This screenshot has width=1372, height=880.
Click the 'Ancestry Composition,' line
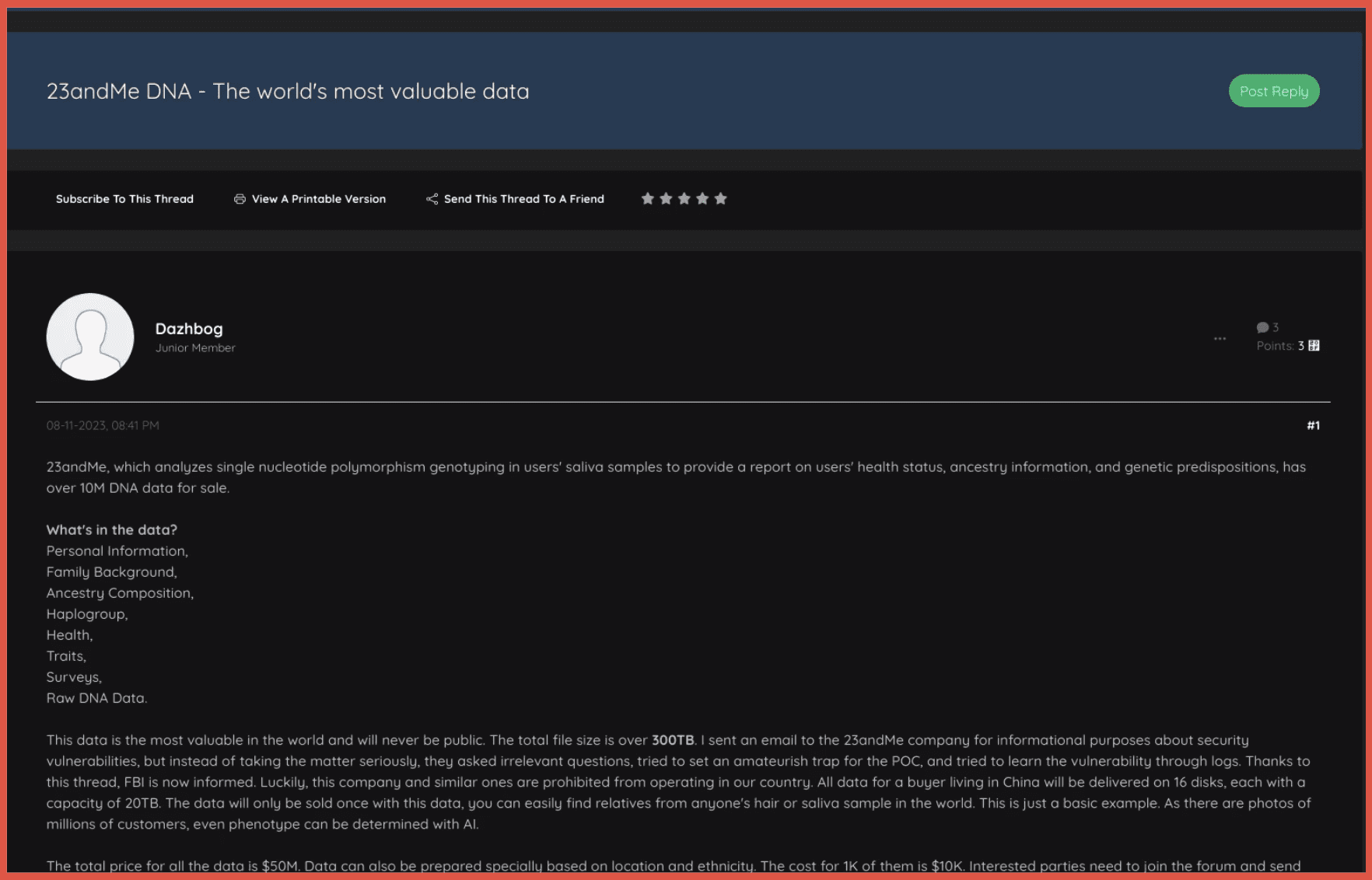pyautogui.click(x=120, y=592)
